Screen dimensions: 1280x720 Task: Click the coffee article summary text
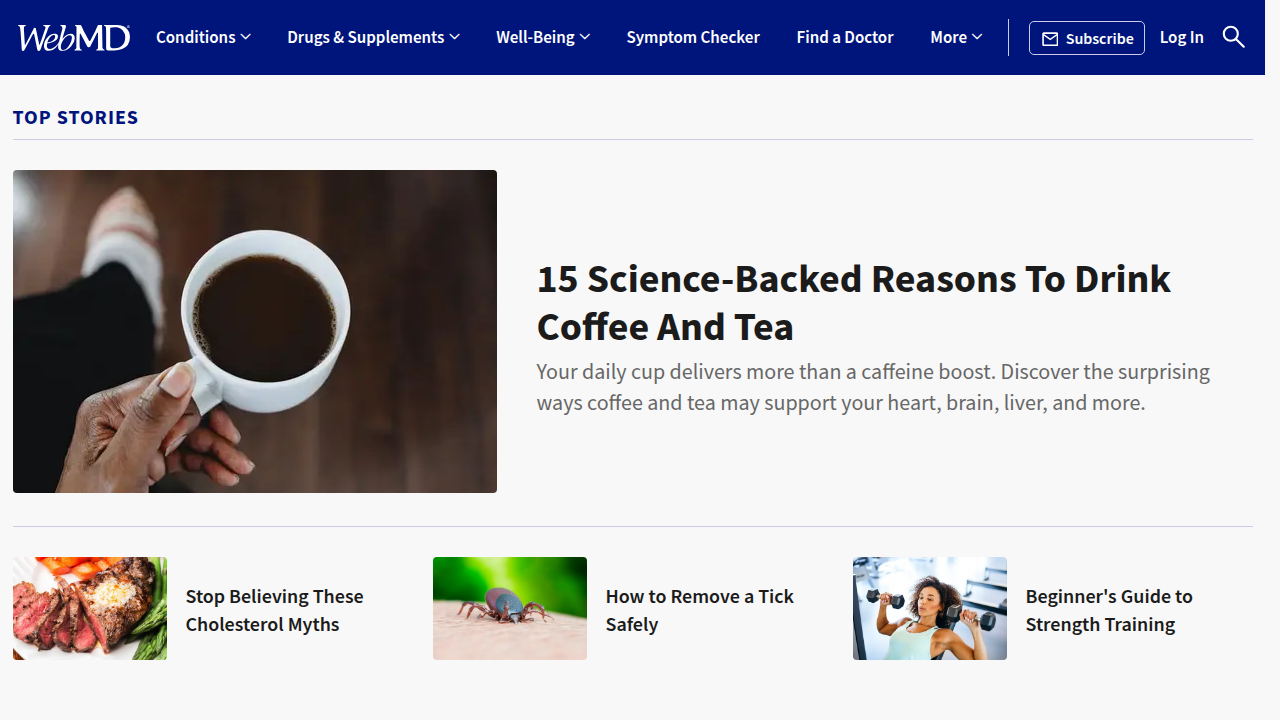(x=873, y=387)
